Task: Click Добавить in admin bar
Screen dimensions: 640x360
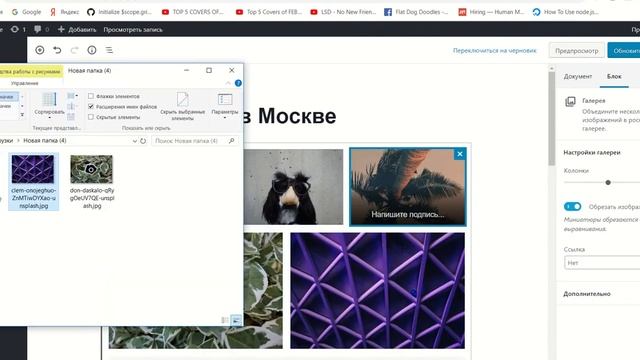Action: pyautogui.click(x=77, y=29)
